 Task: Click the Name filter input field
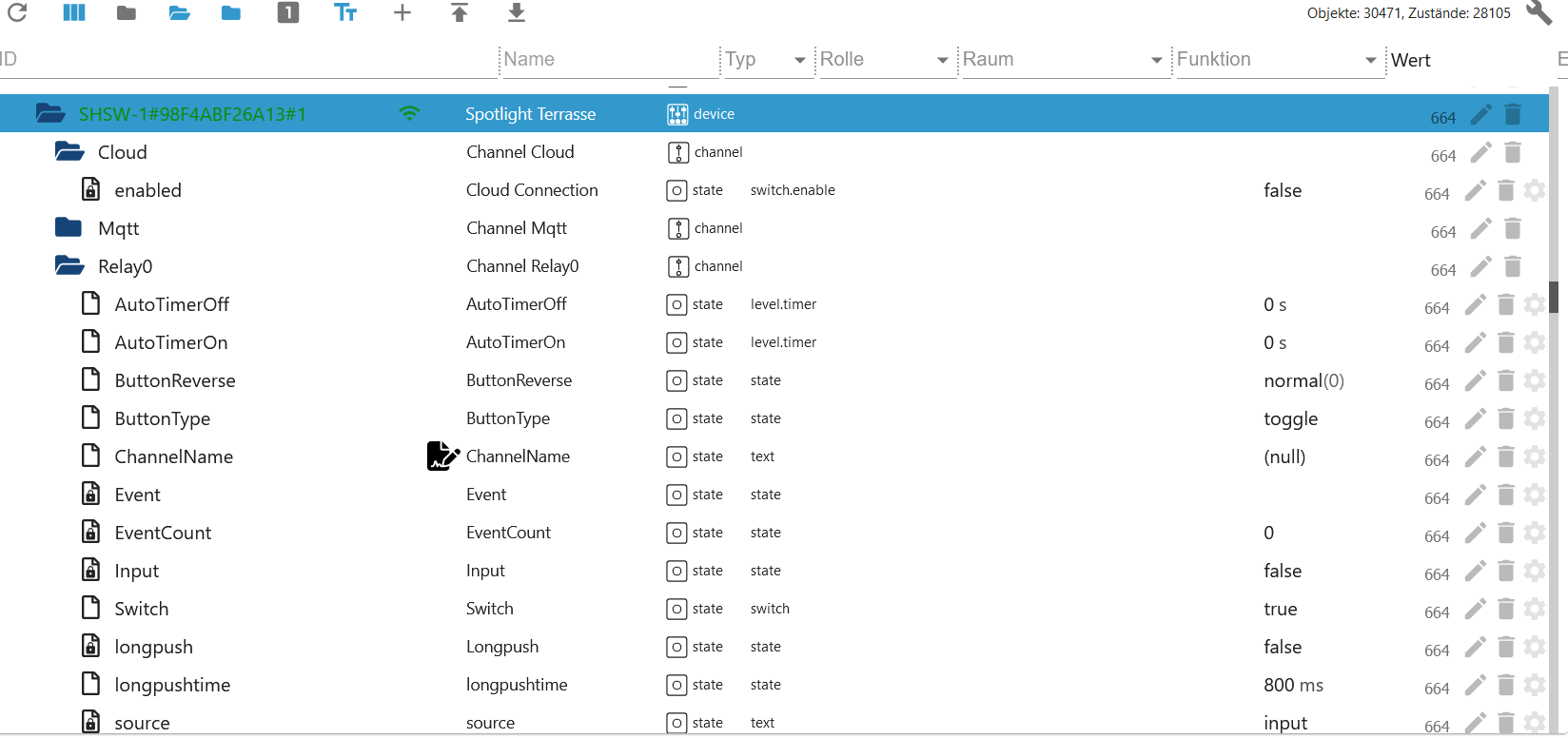coord(609,60)
